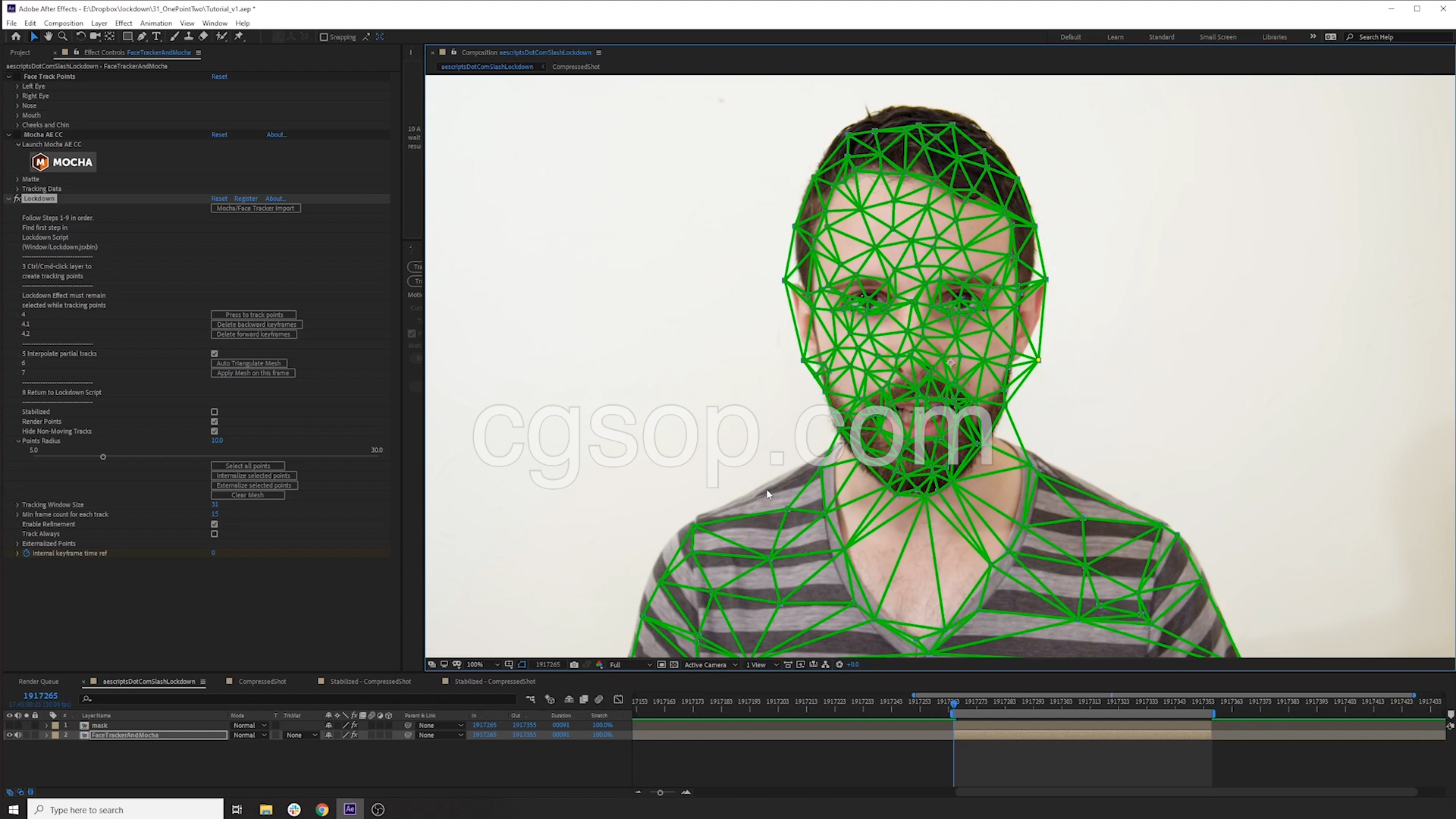This screenshot has width=1456, height=819.
Task: Select the Pen tool
Action: tap(142, 36)
